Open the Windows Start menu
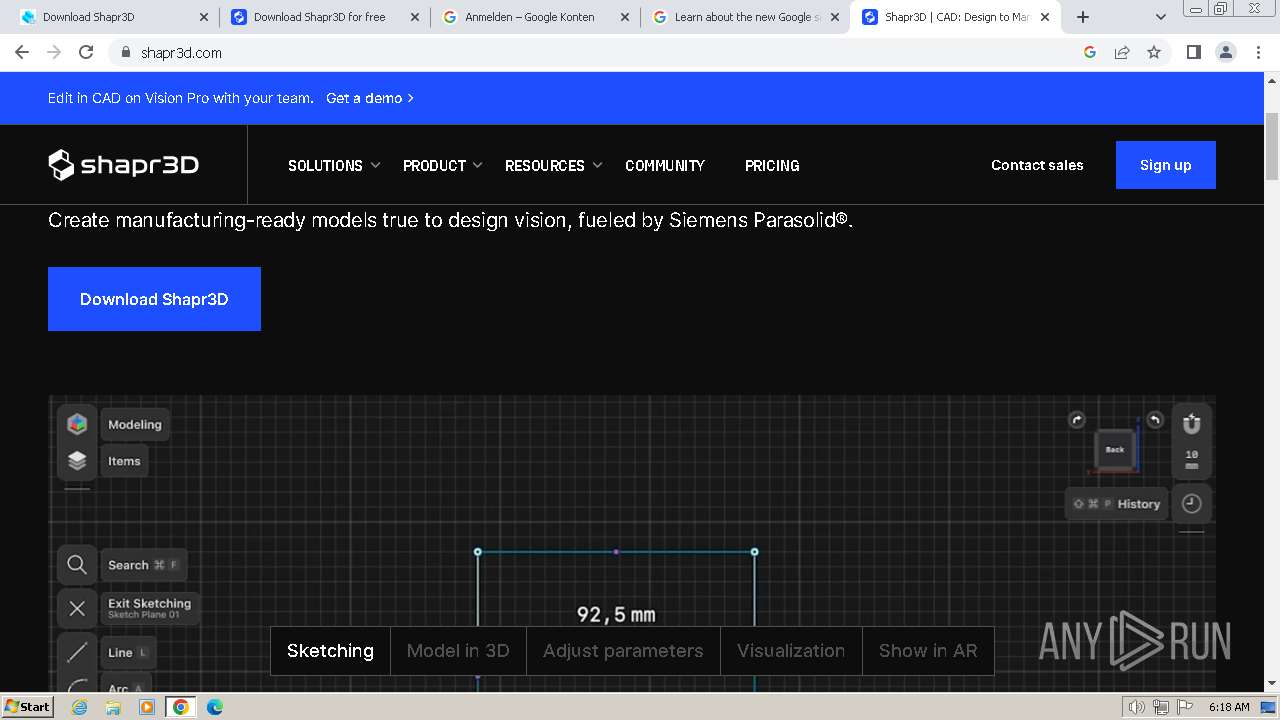 pos(27,707)
